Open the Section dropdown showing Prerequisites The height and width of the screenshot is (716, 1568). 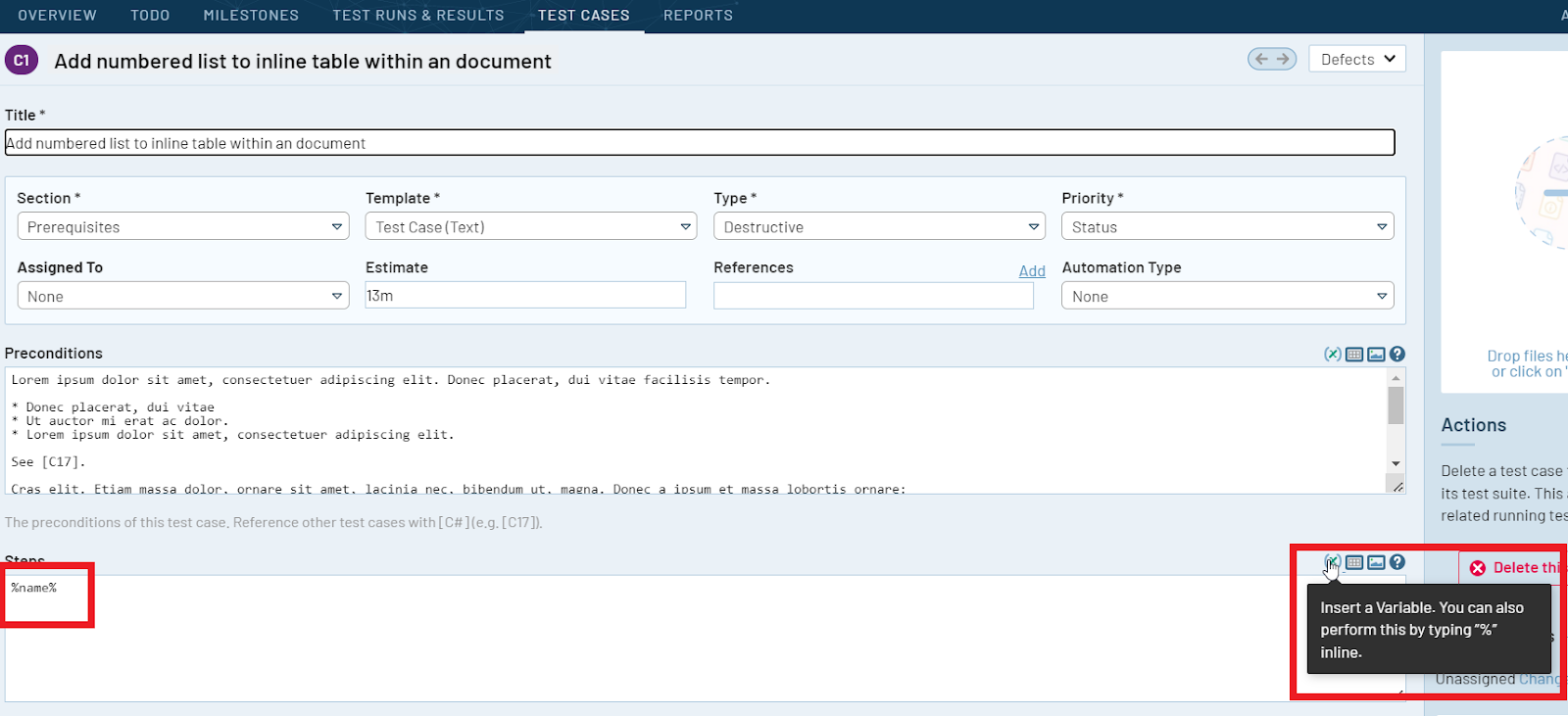[x=183, y=226]
